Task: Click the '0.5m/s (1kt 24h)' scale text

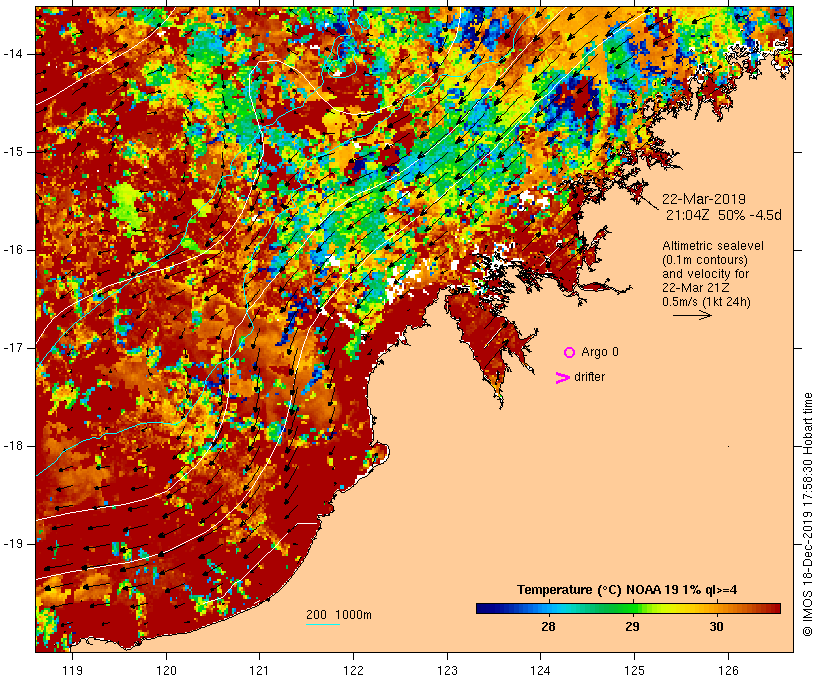Action: point(706,302)
